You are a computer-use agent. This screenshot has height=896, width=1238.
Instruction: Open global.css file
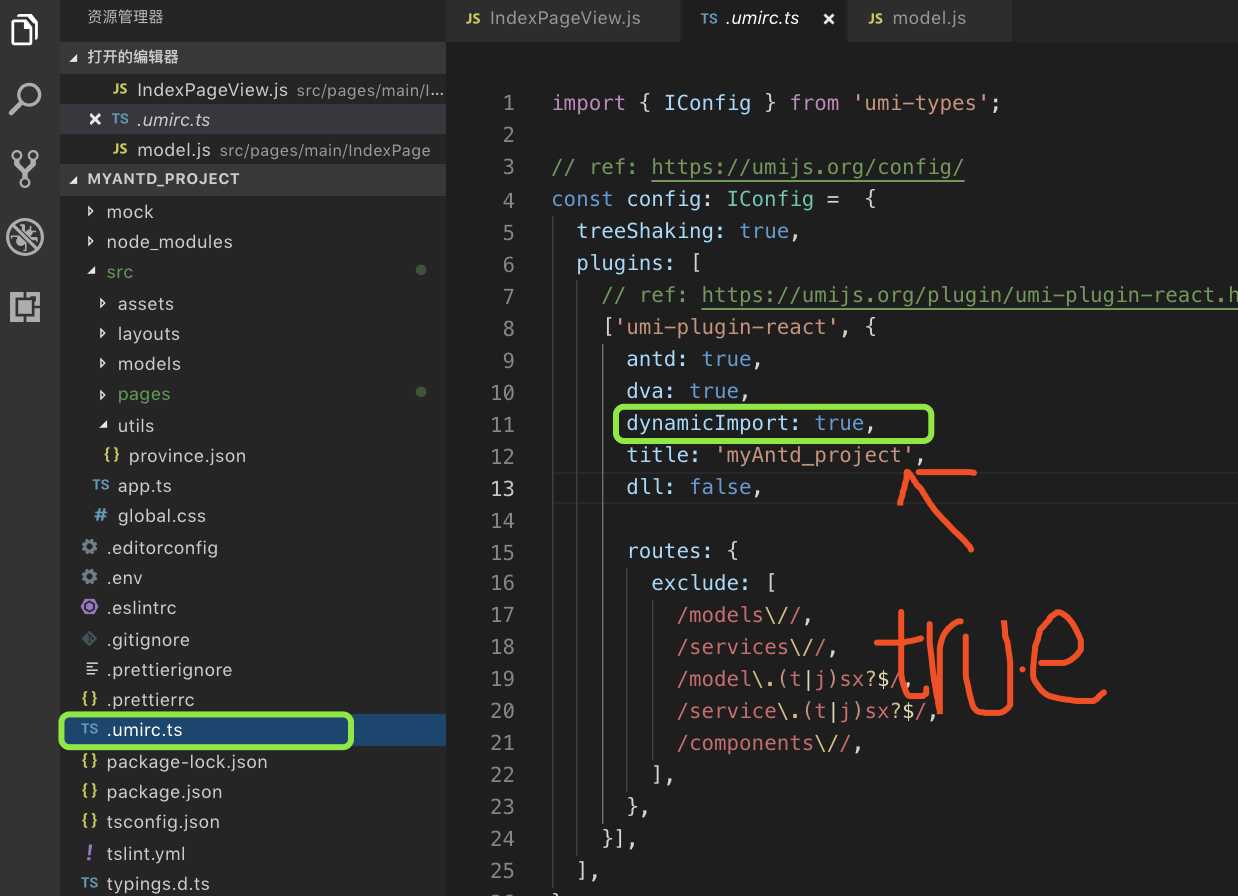[x=161, y=516]
